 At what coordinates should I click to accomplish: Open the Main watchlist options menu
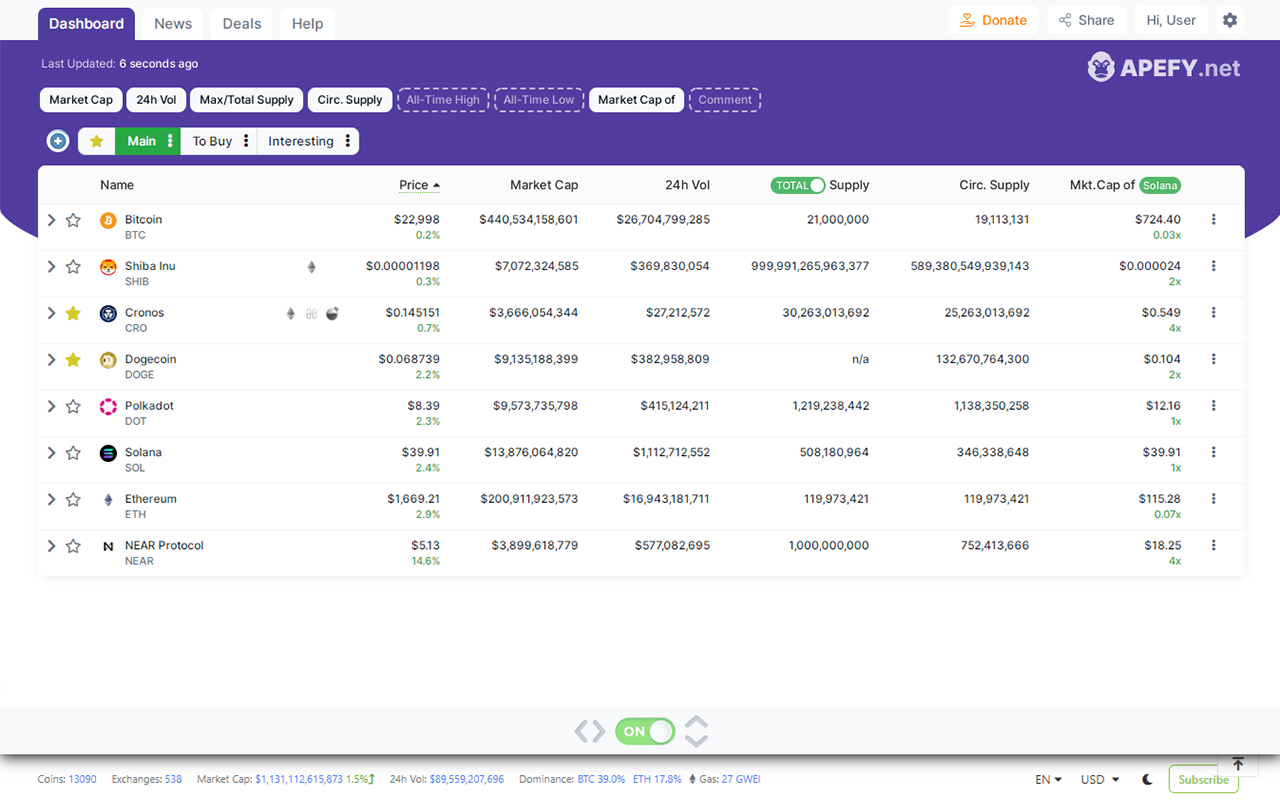click(171, 141)
